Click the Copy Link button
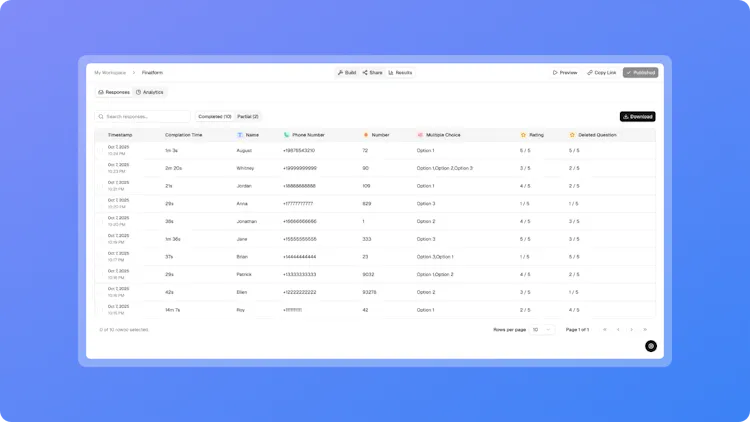This screenshot has width=750, height=422. (602, 73)
